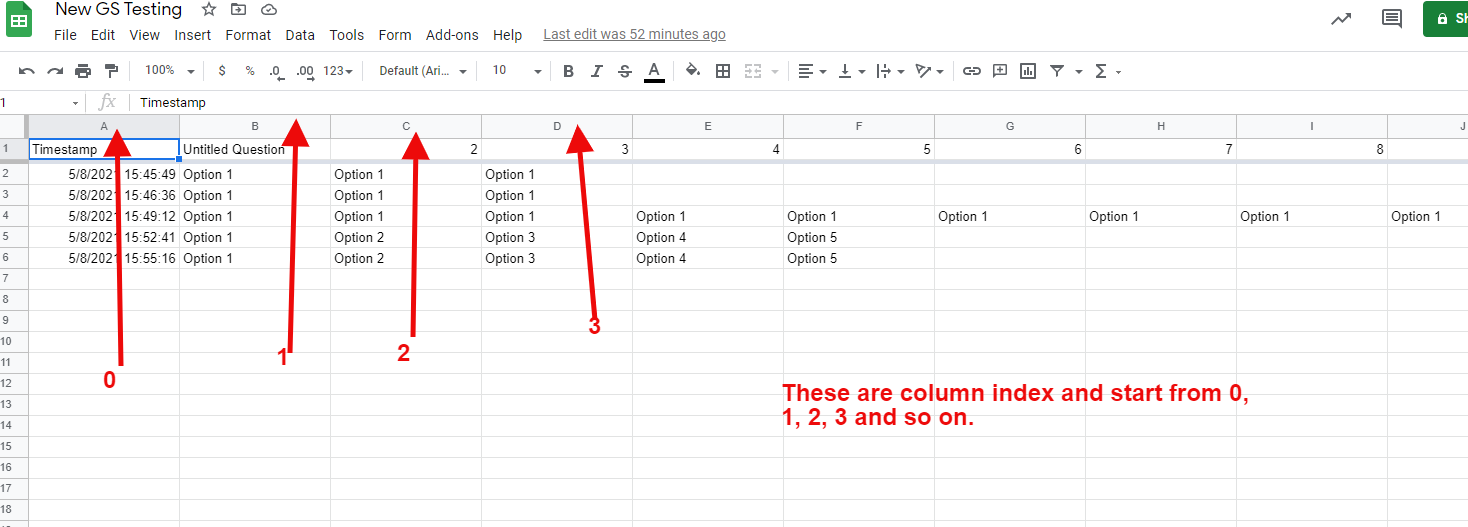Open the Last edit 52 minutes ago link
This screenshot has width=1468, height=527.
pyautogui.click(x=634, y=35)
